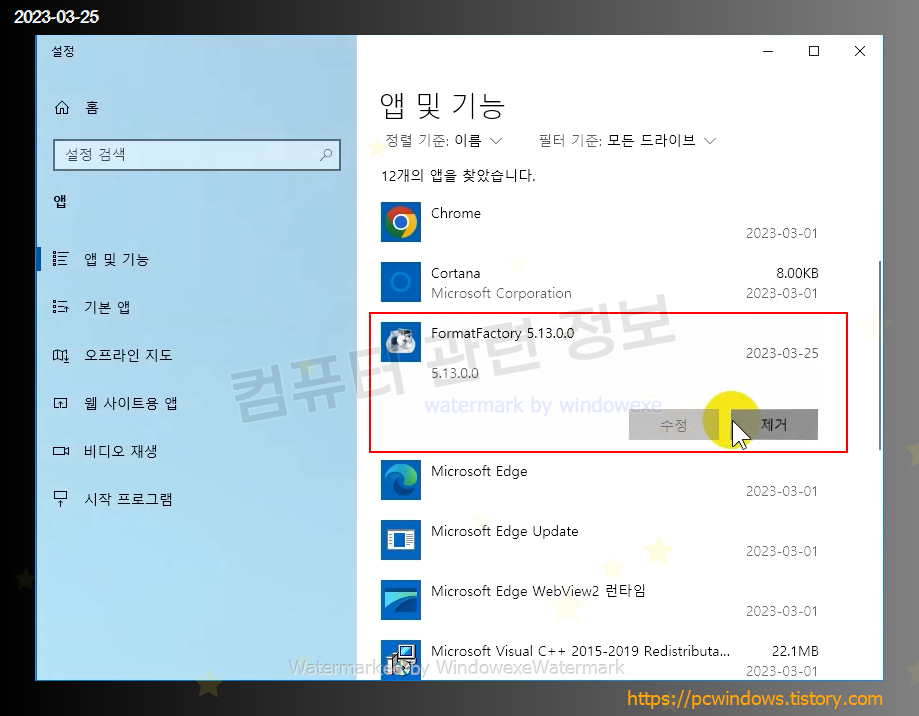Click FormatFactory 5.13.0.0 title text
This screenshot has height=716, width=919.
502,333
